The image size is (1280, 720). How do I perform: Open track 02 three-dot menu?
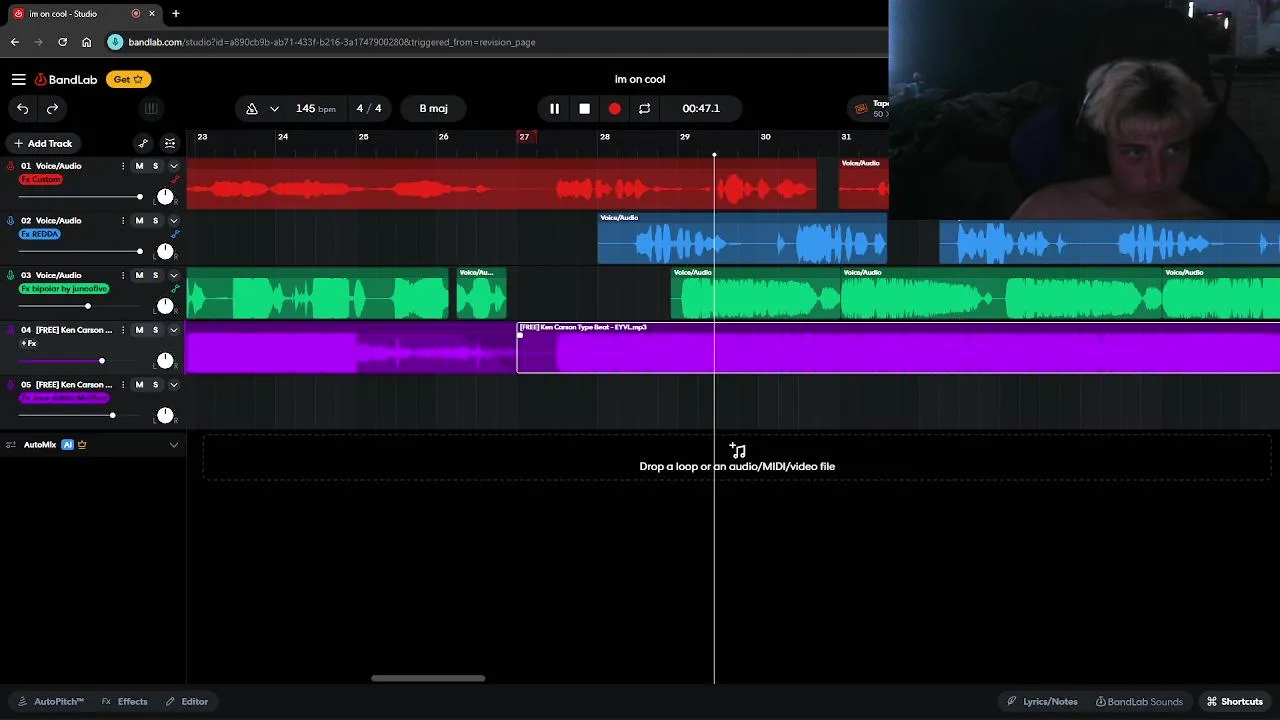[123, 221]
